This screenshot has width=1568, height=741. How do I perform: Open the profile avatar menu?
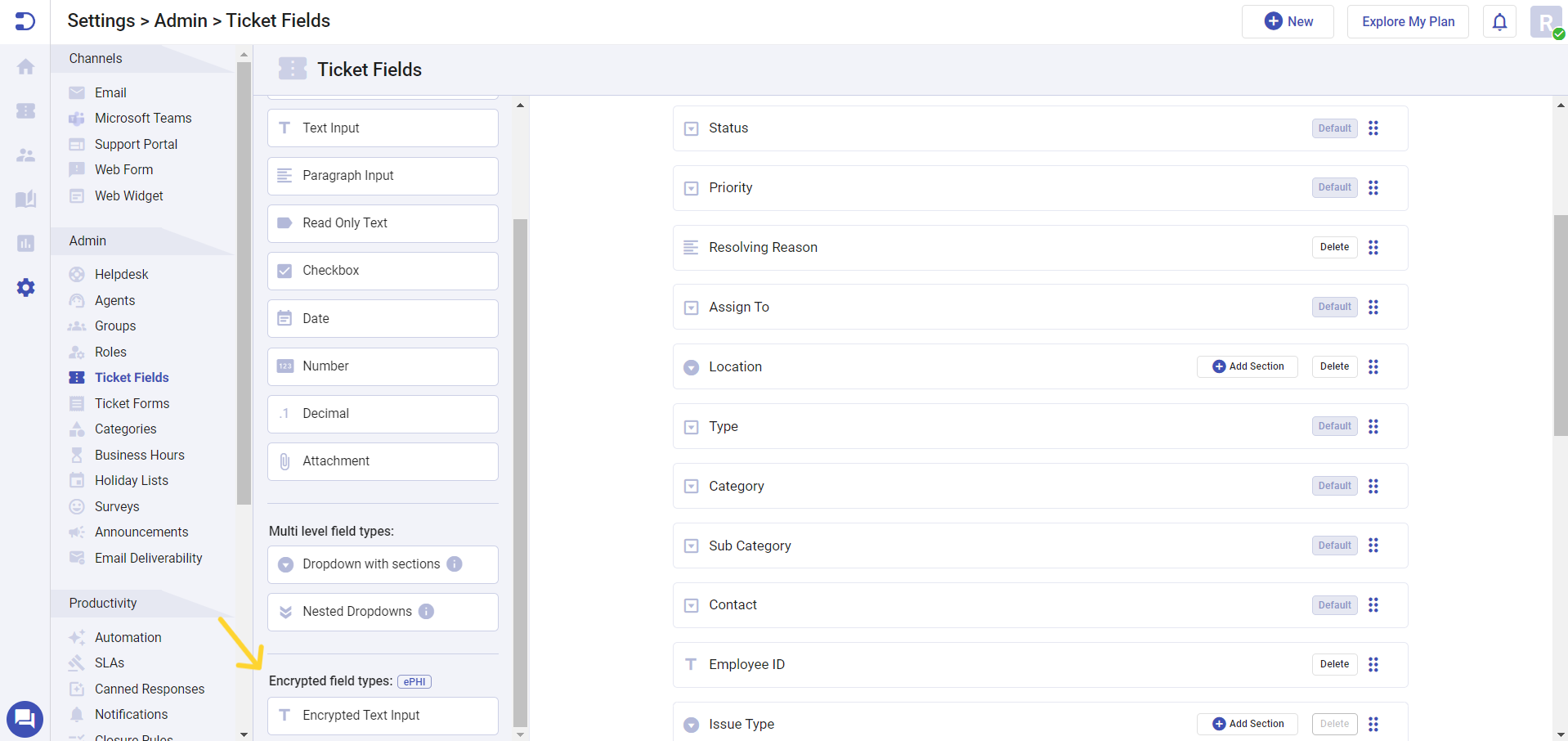pos(1544,21)
